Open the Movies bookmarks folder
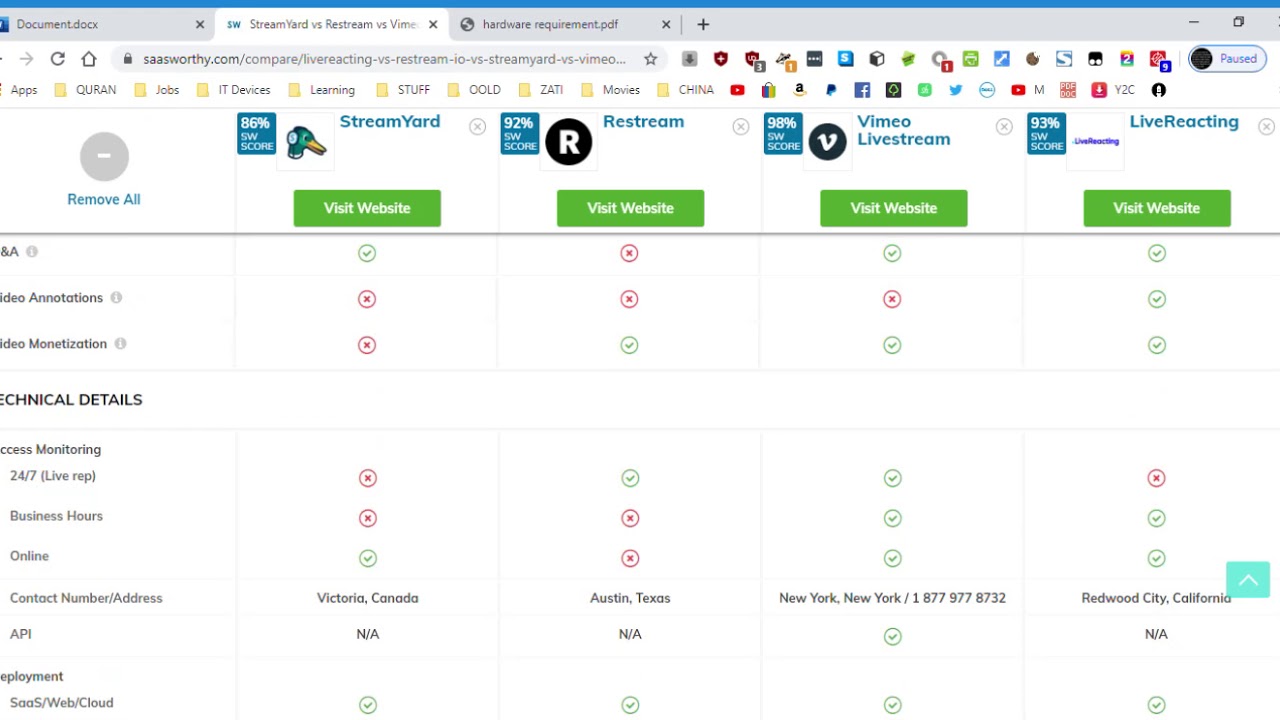Image resolution: width=1280 pixels, height=720 pixels. click(x=610, y=90)
